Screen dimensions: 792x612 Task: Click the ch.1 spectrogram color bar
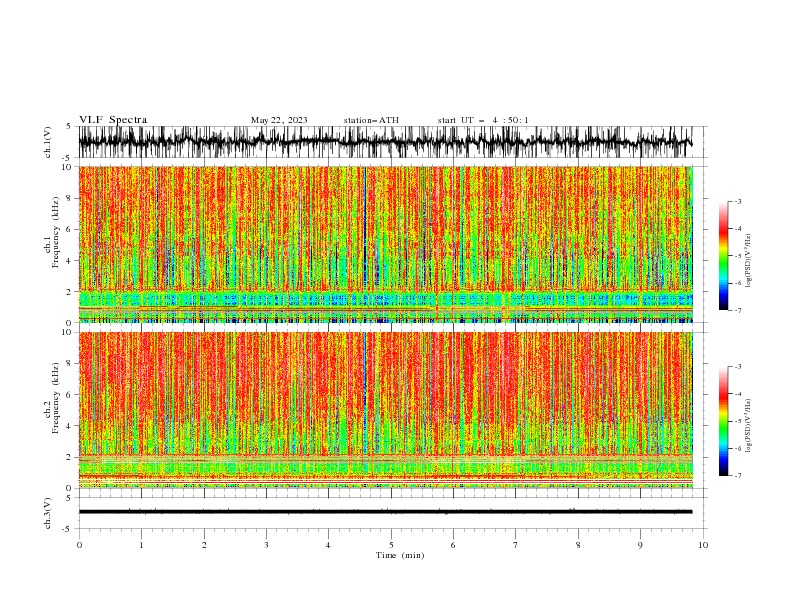click(x=723, y=256)
